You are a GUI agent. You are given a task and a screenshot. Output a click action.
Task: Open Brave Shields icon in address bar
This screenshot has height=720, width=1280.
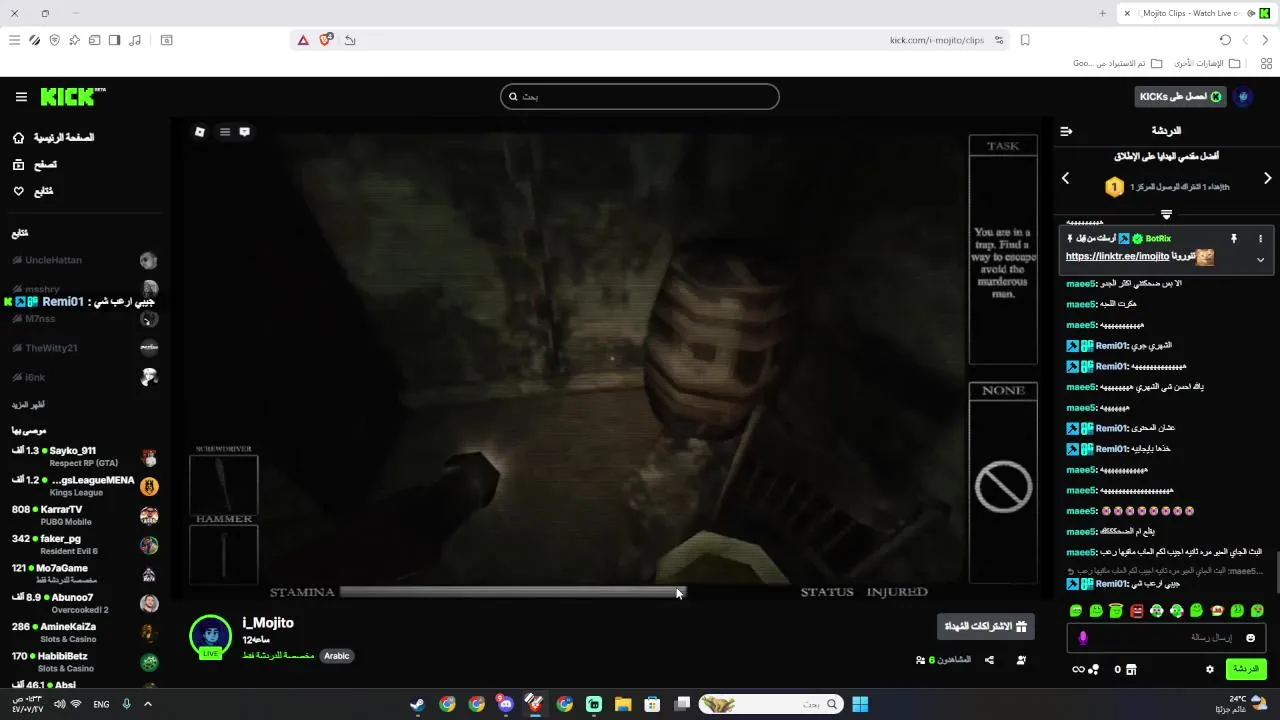[x=325, y=40]
